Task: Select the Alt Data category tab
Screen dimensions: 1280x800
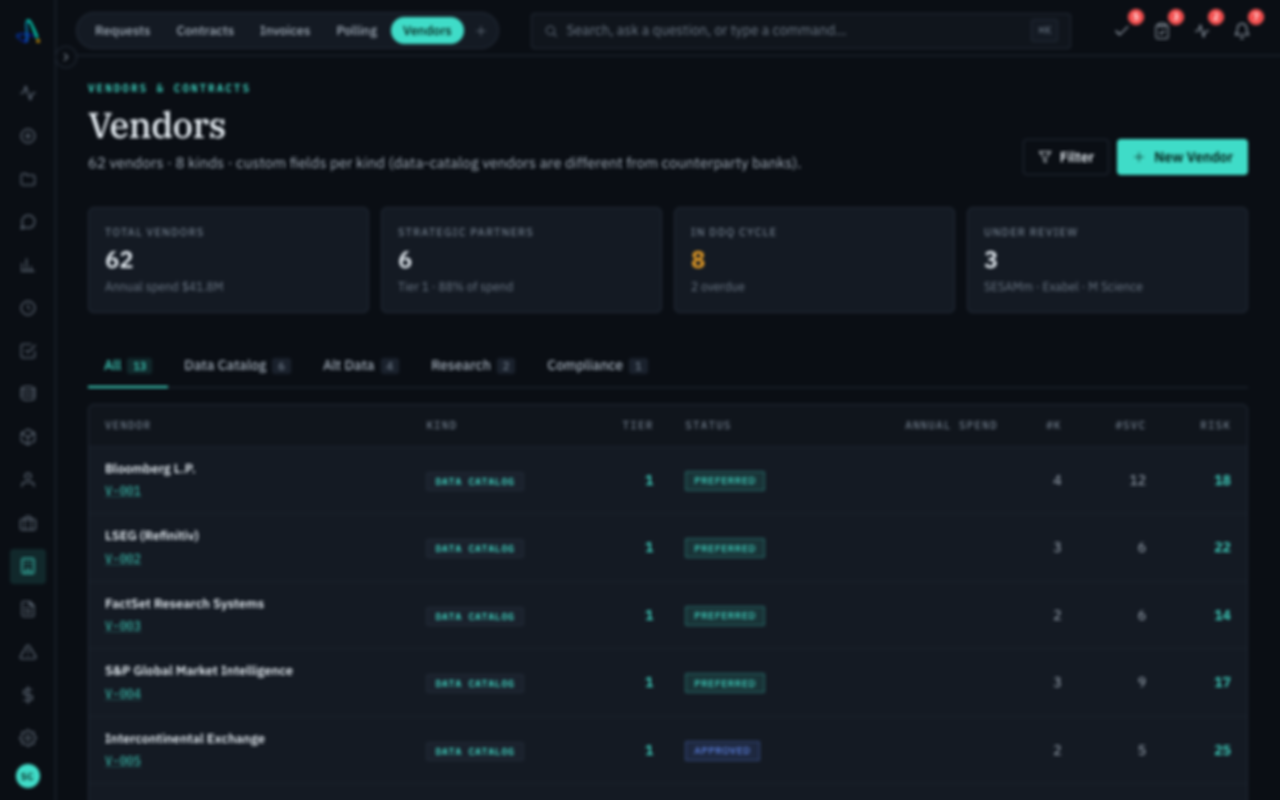Action: coord(360,366)
